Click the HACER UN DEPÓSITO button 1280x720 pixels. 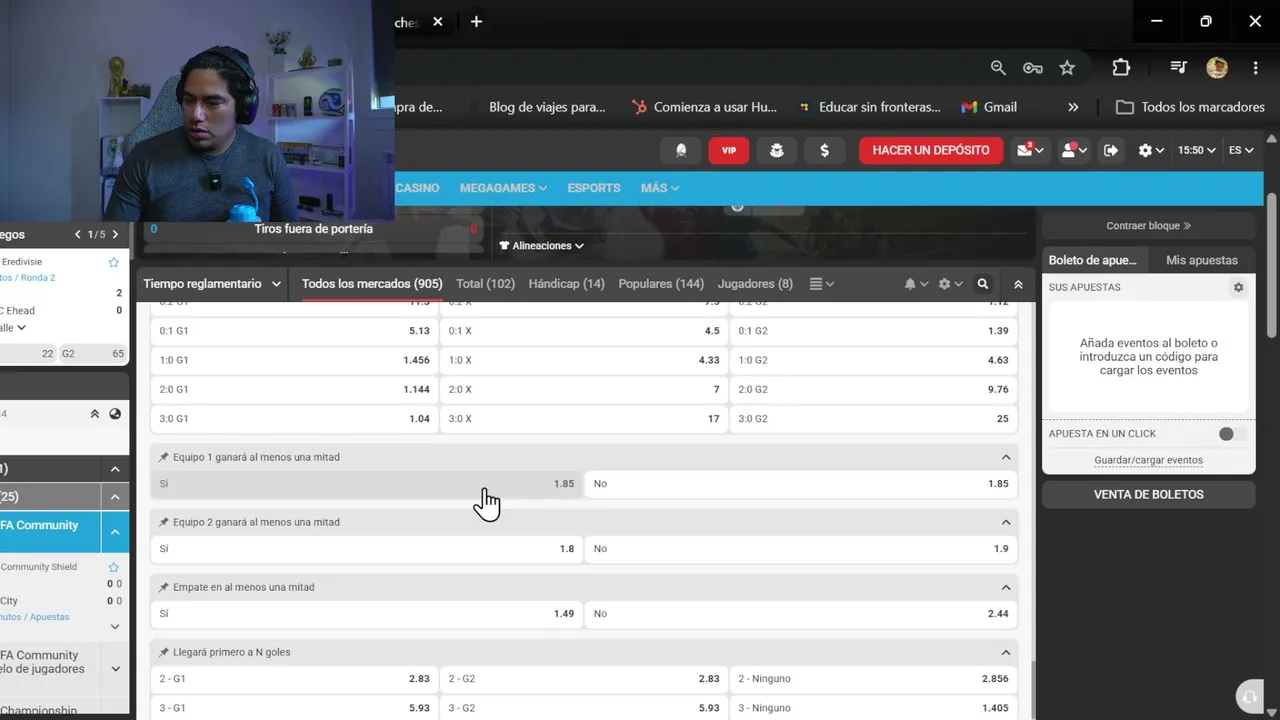point(931,150)
